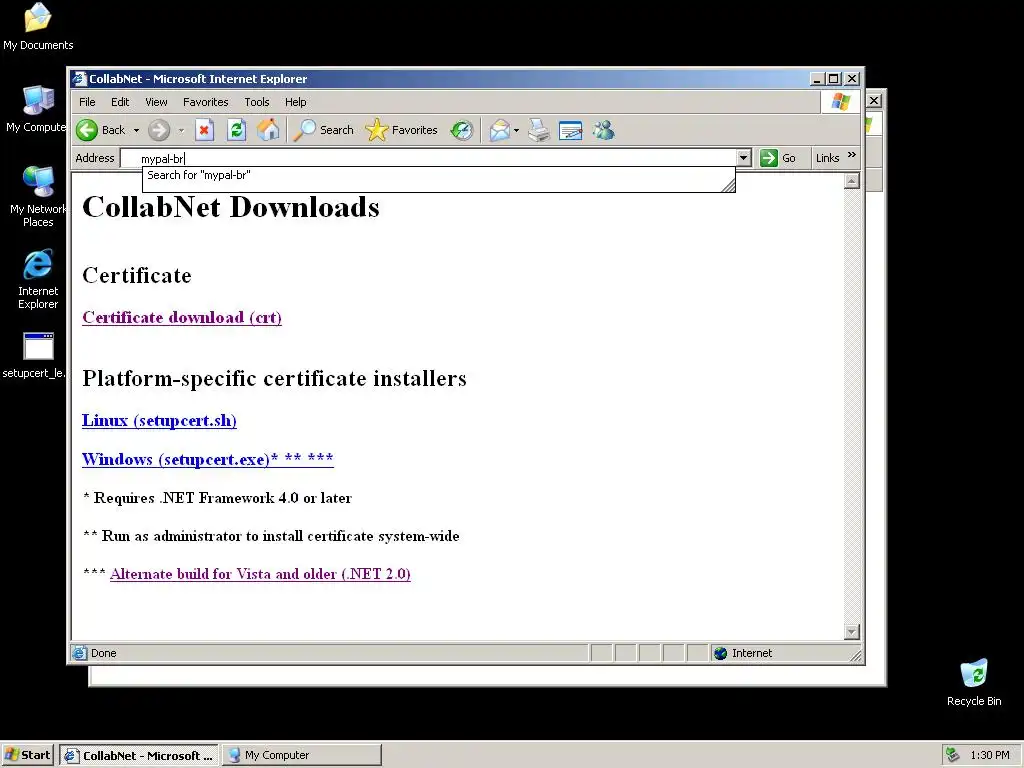The height and width of the screenshot is (768, 1024).
Task: Go to the Home page icon
Action: [x=268, y=130]
